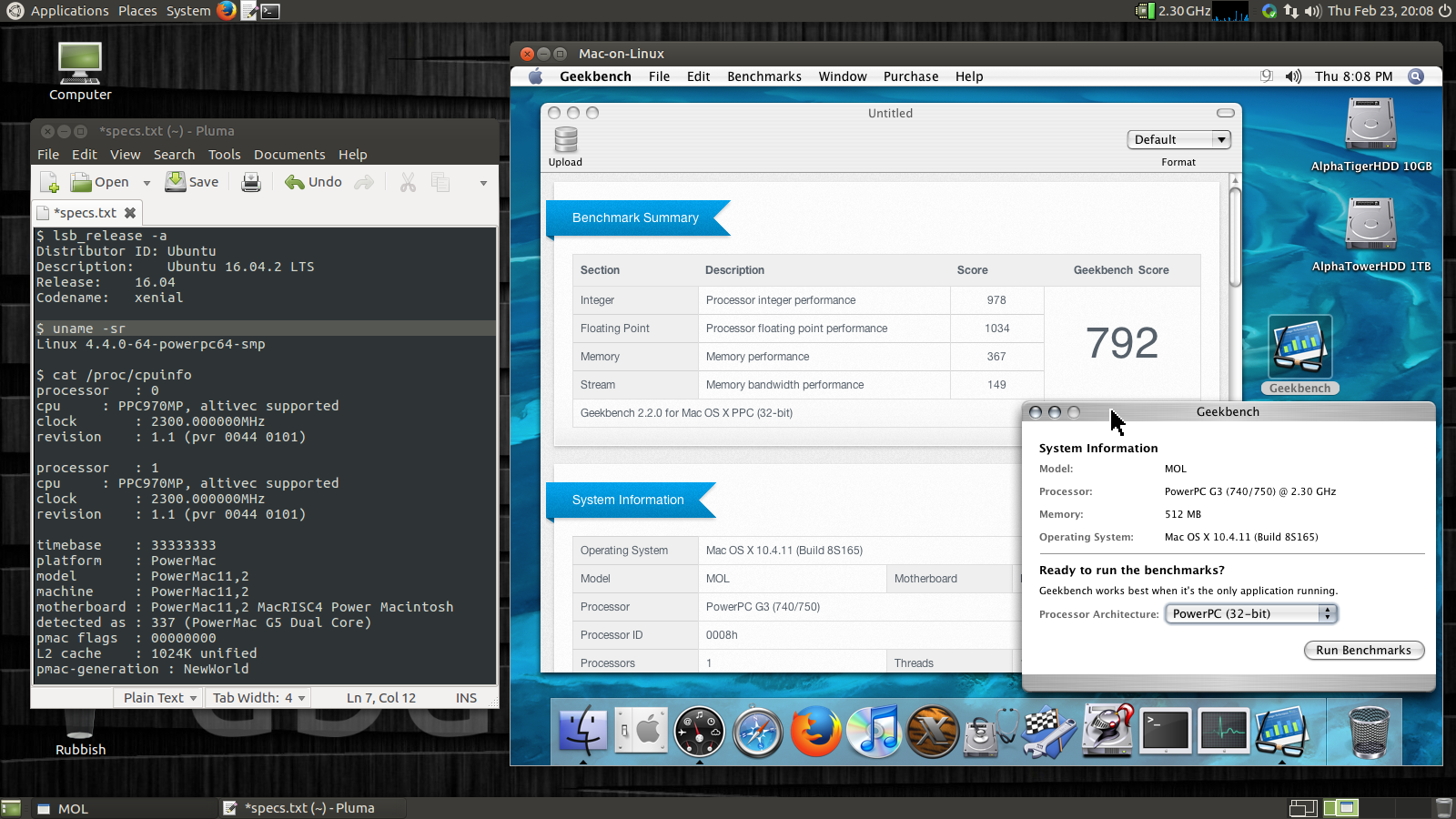Open the Apple menu
The width and height of the screenshot is (1456, 819).
pyautogui.click(x=536, y=76)
